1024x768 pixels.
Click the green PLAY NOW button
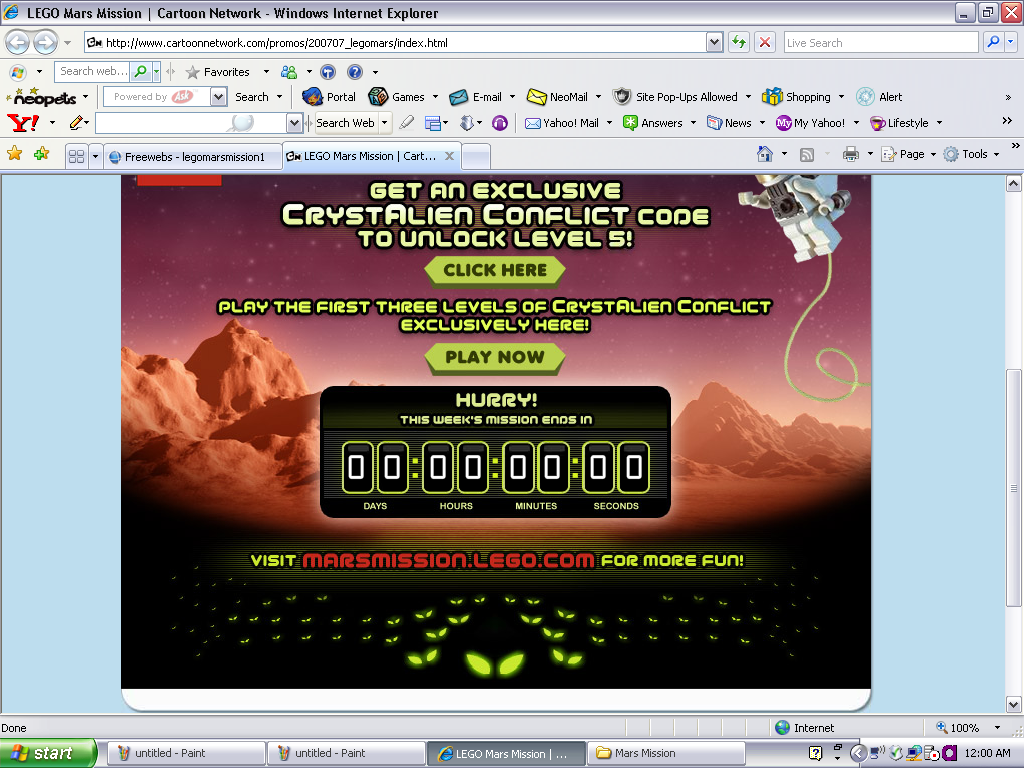coord(494,357)
